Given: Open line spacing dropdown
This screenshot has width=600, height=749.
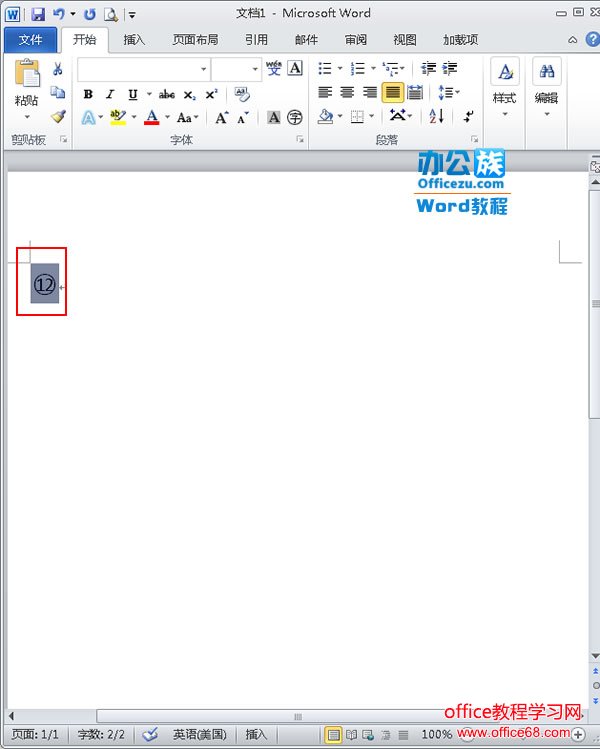Looking at the screenshot, I should click(449, 92).
